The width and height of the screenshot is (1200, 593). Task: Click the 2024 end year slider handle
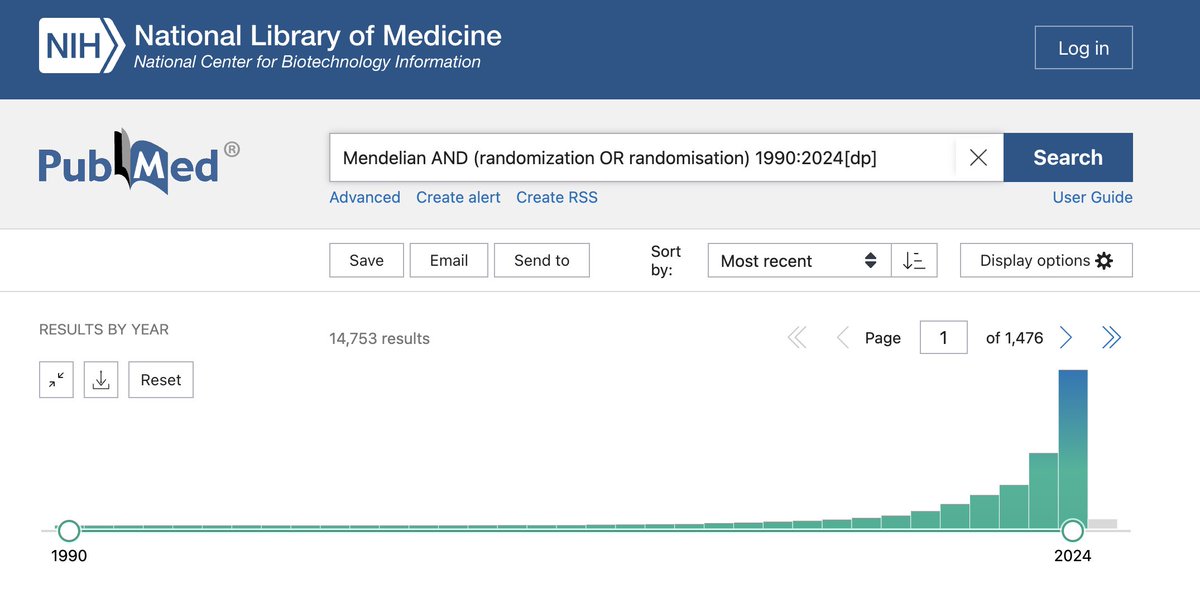1073,530
